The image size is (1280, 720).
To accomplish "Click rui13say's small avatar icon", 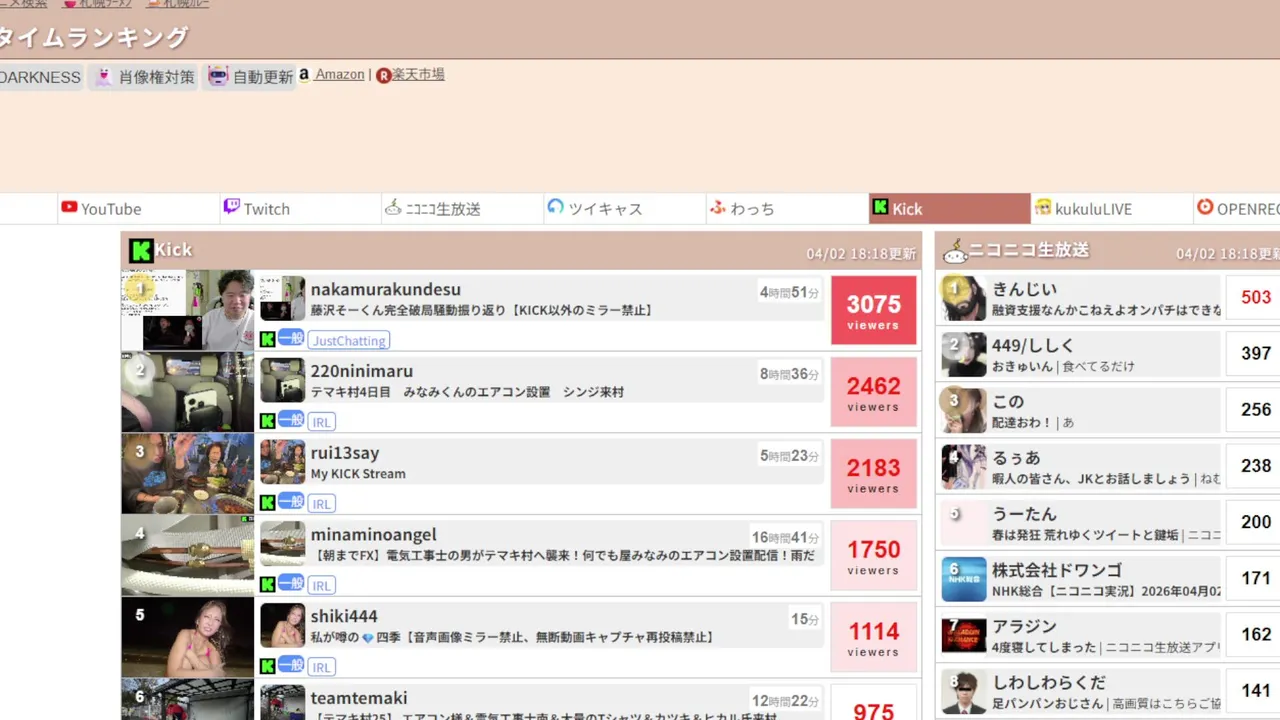I will click(282, 462).
